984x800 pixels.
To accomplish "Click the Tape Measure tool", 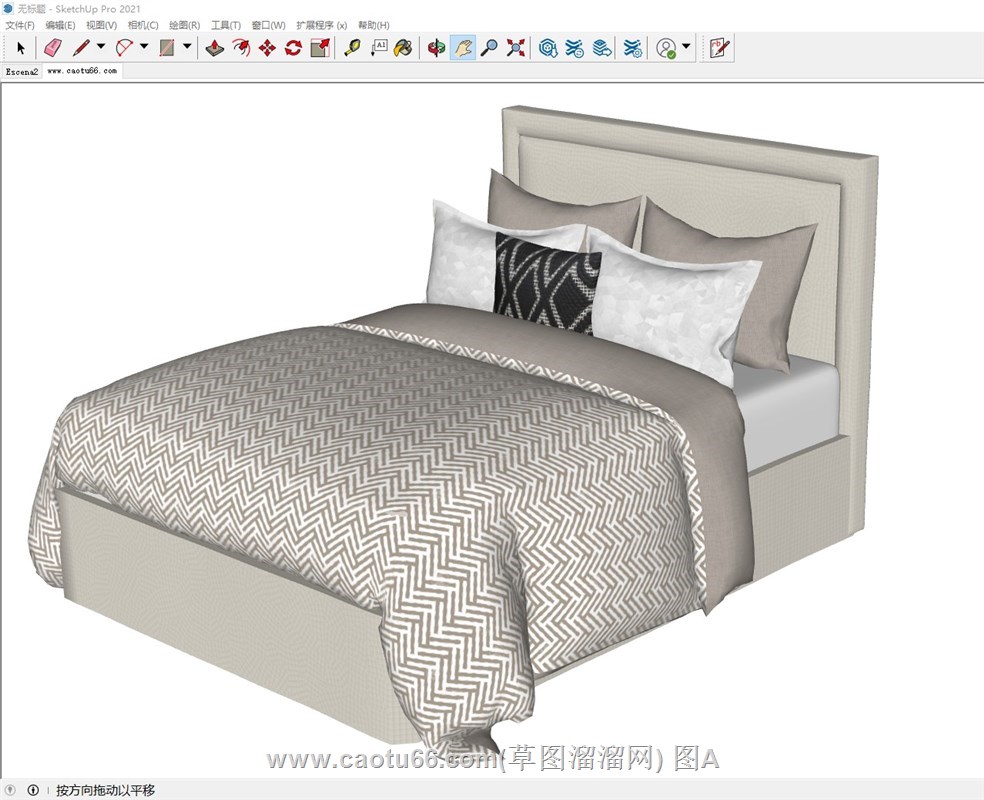I will pos(352,47).
